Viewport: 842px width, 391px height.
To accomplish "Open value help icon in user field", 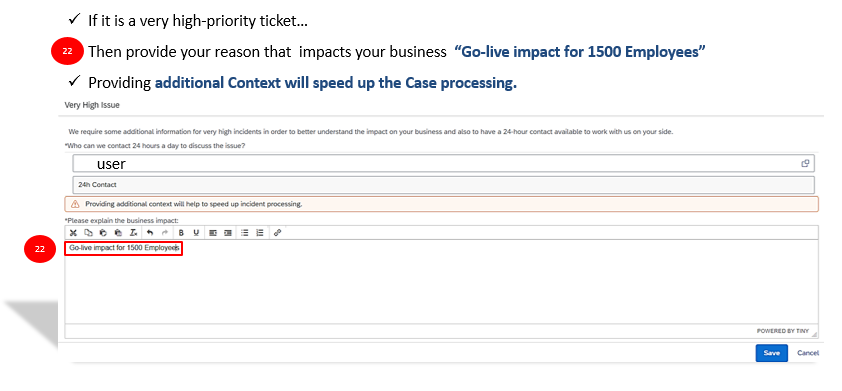I will (x=805, y=163).
